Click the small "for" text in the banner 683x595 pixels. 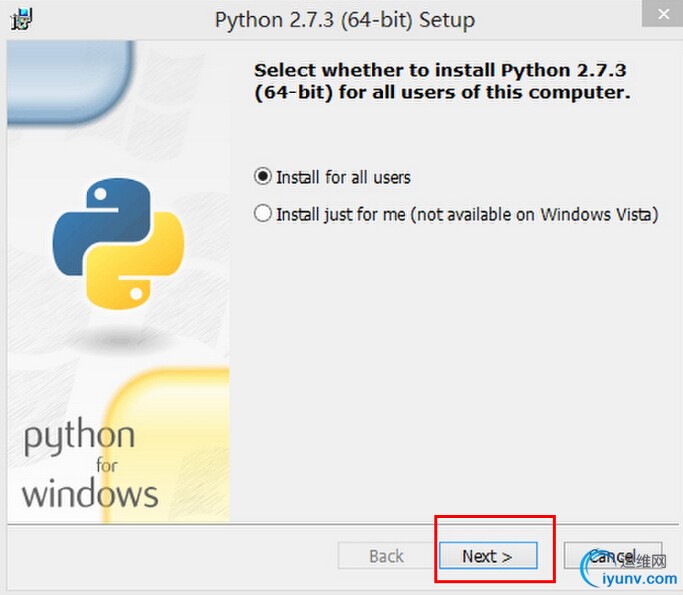(107, 465)
